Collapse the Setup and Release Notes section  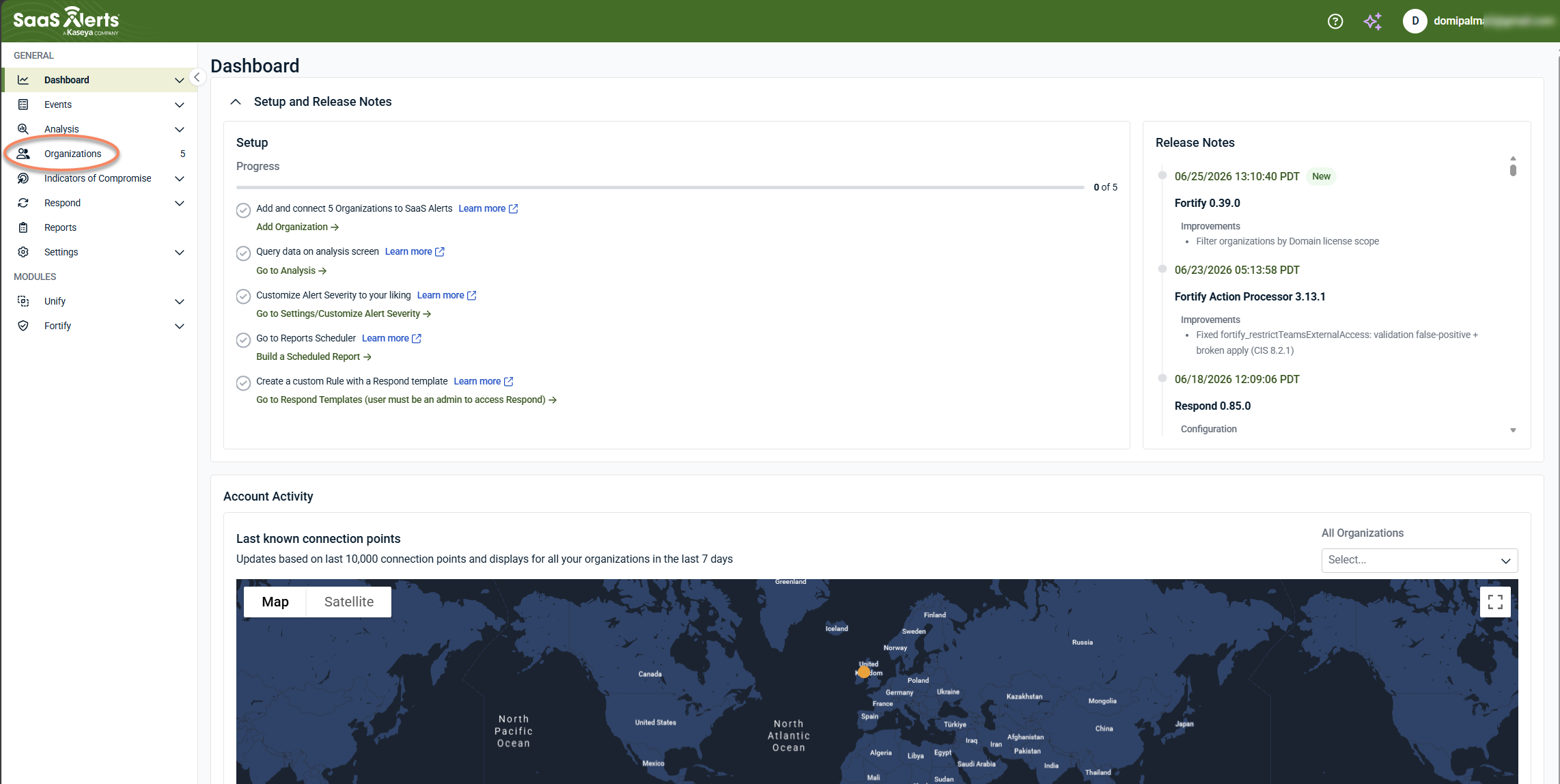[x=236, y=102]
